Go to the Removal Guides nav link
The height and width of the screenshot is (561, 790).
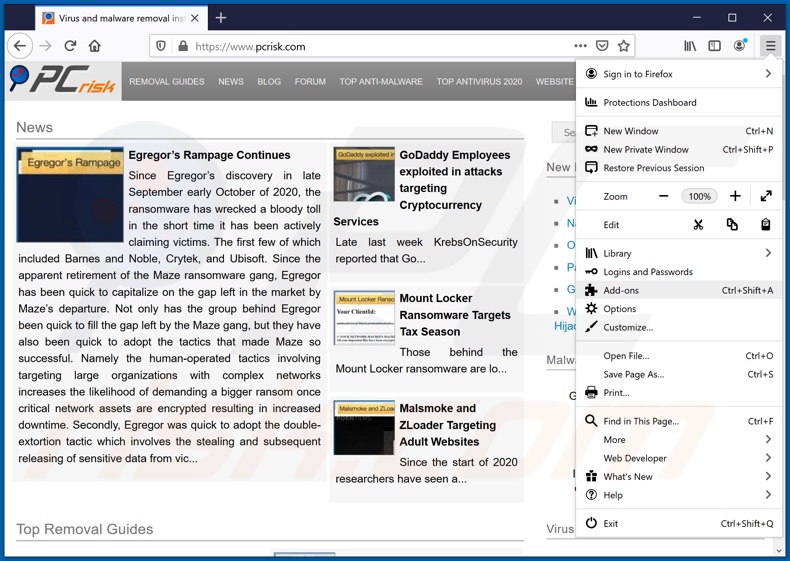pos(166,82)
